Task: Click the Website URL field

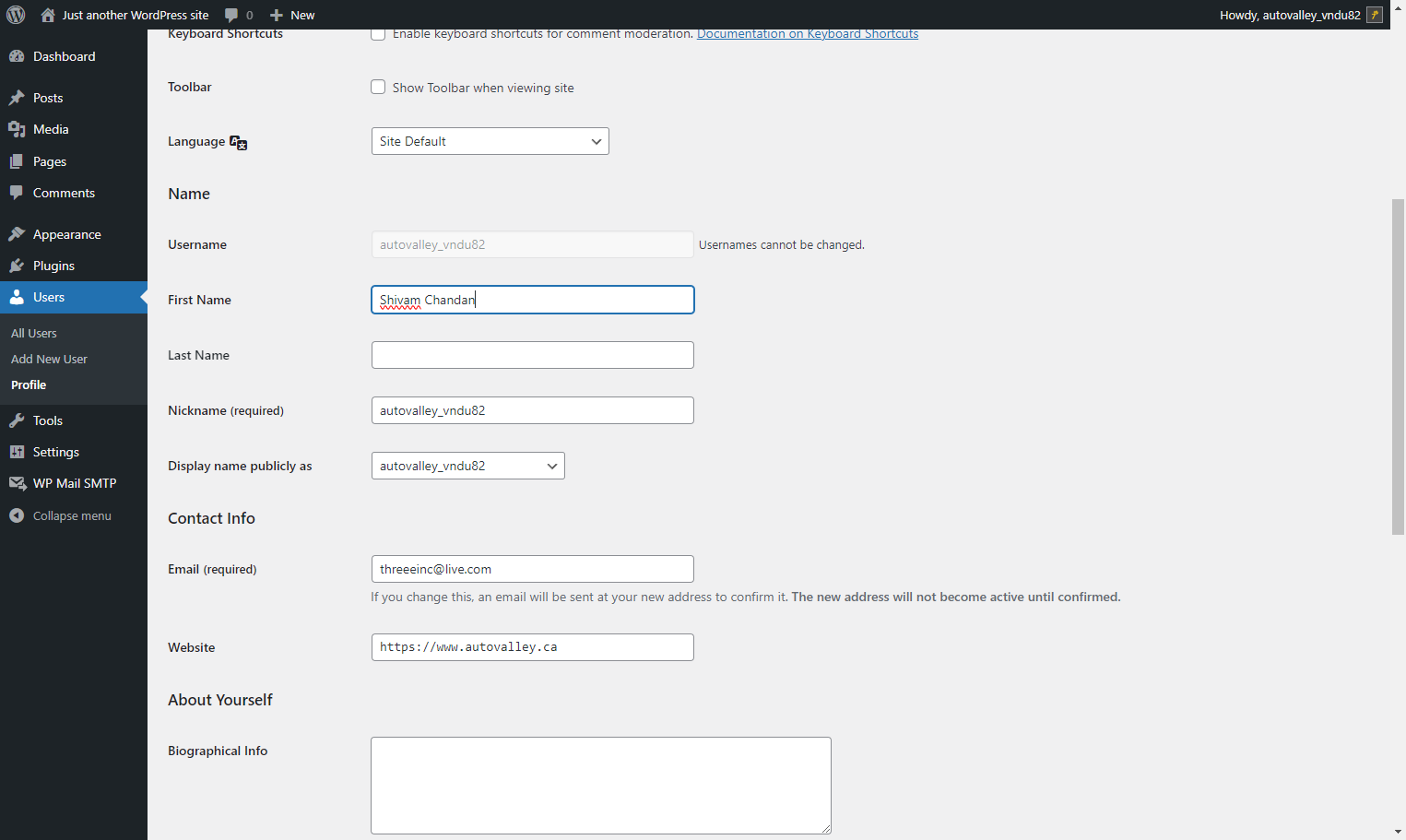Action: 533,647
